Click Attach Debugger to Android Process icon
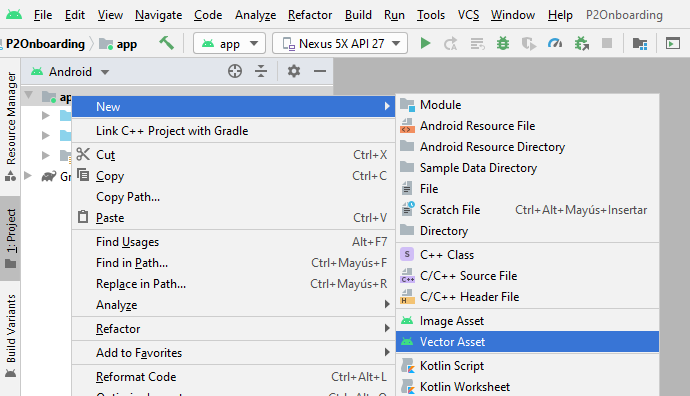The height and width of the screenshot is (396, 690). [581, 44]
